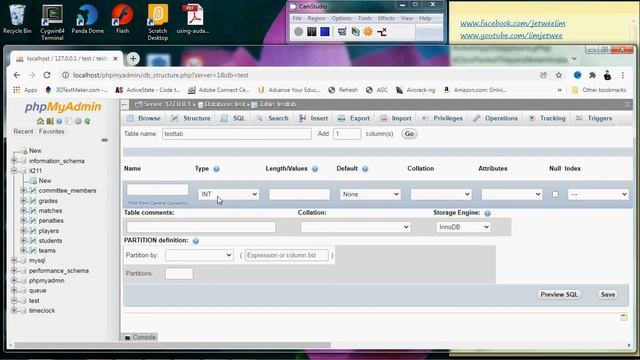Open the Tracking tab
This screenshot has width=640, height=360.
tap(547, 118)
